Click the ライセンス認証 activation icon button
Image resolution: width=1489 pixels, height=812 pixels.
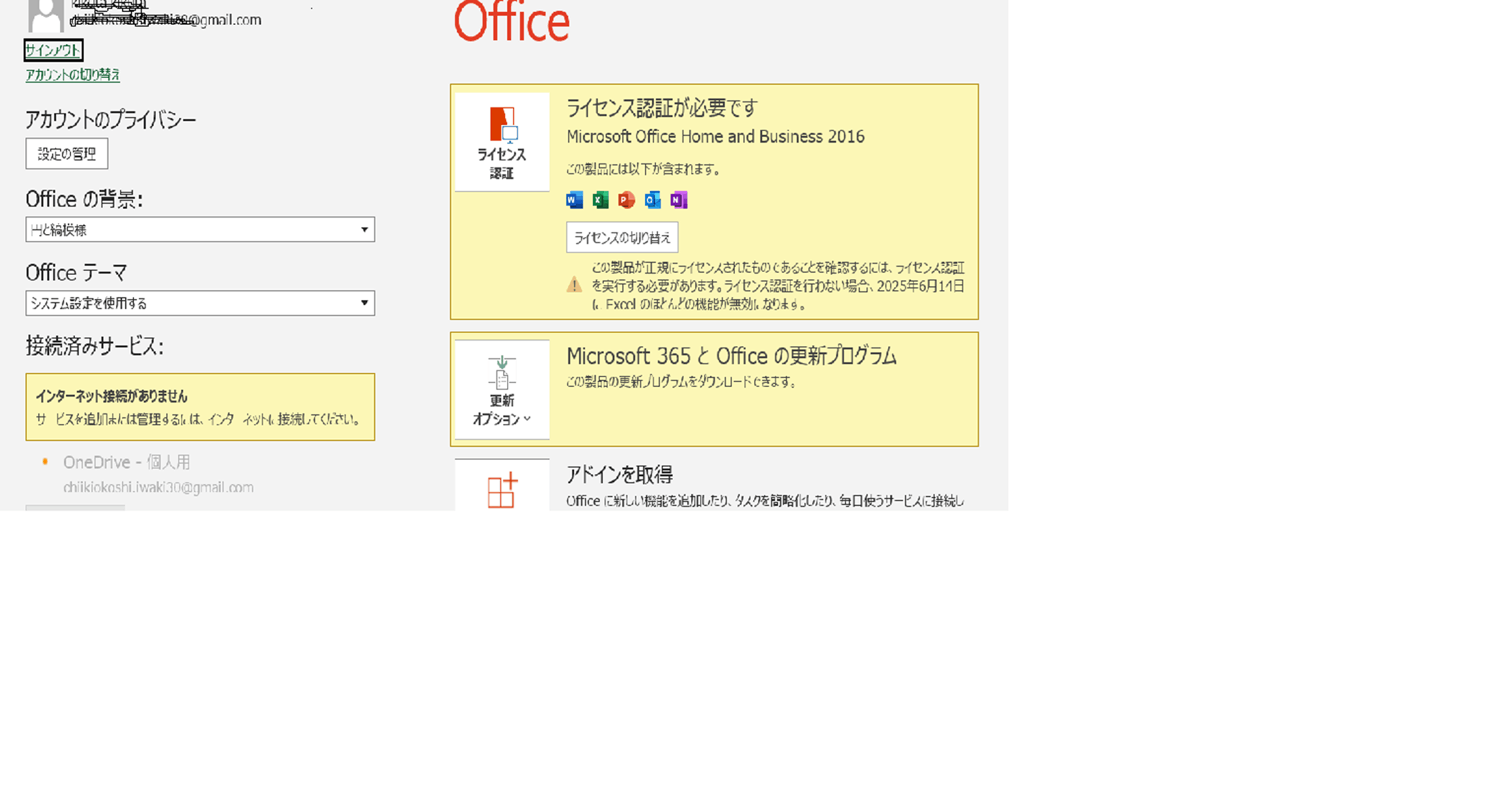(x=502, y=142)
